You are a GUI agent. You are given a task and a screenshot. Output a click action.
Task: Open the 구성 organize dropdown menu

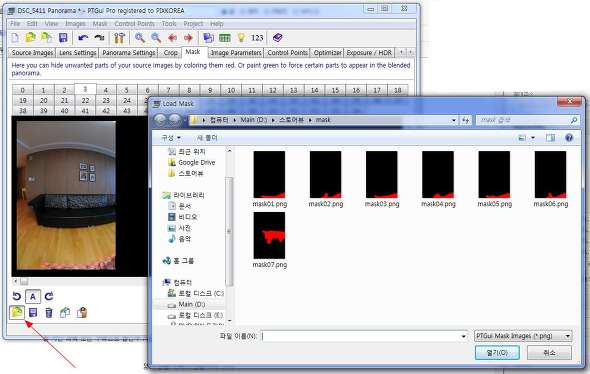pos(171,138)
